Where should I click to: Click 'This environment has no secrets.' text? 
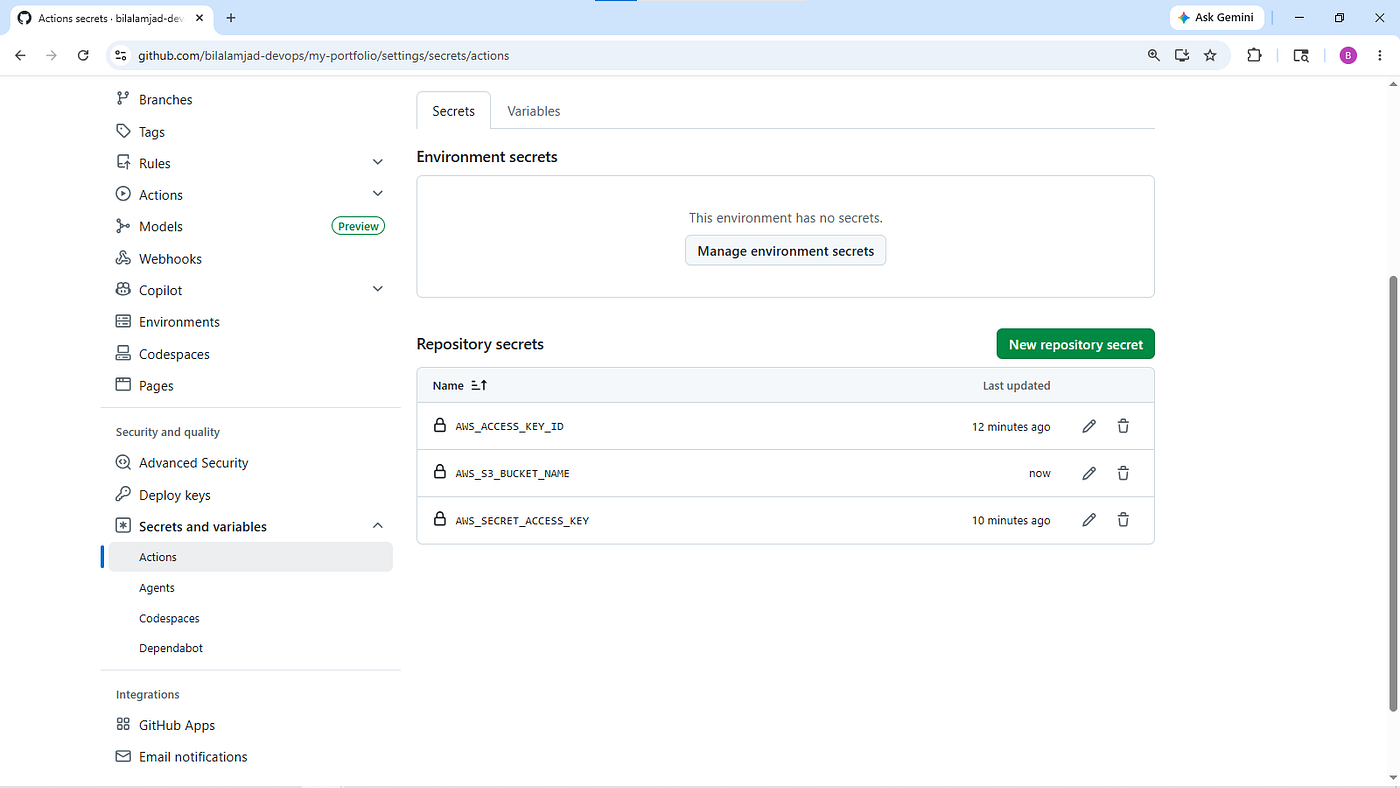[x=786, y=218]
